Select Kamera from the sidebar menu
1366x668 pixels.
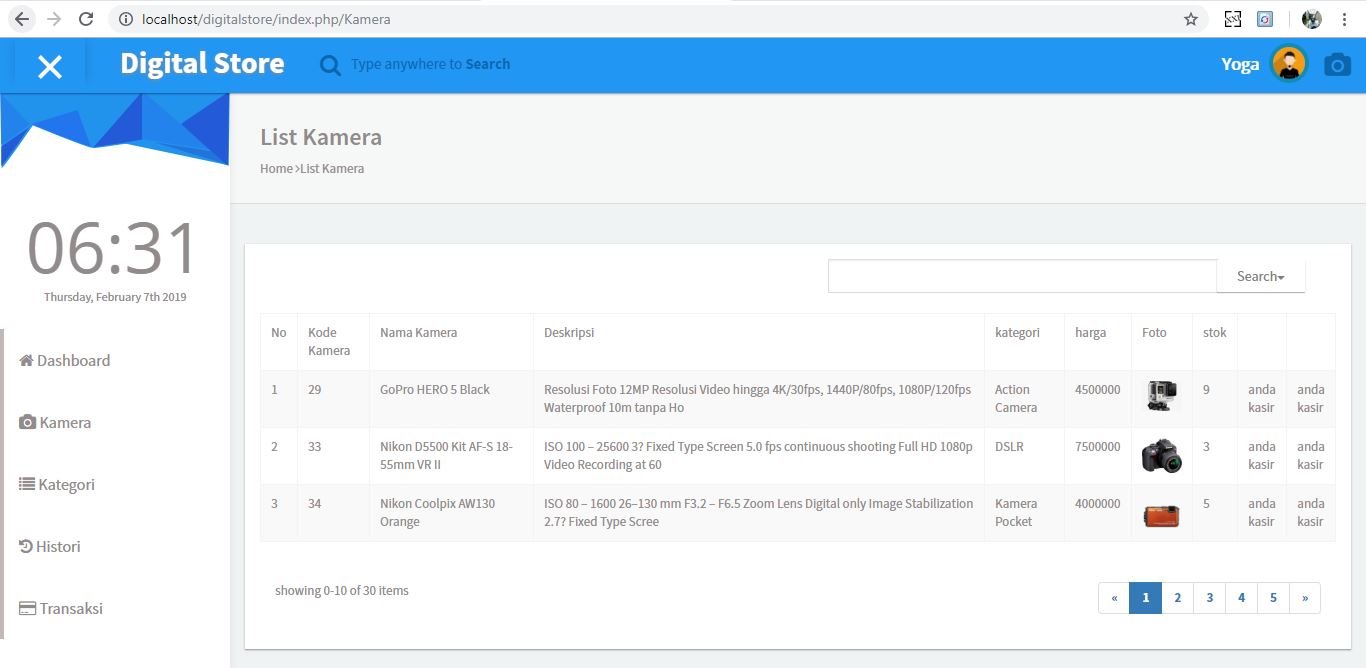63,422
